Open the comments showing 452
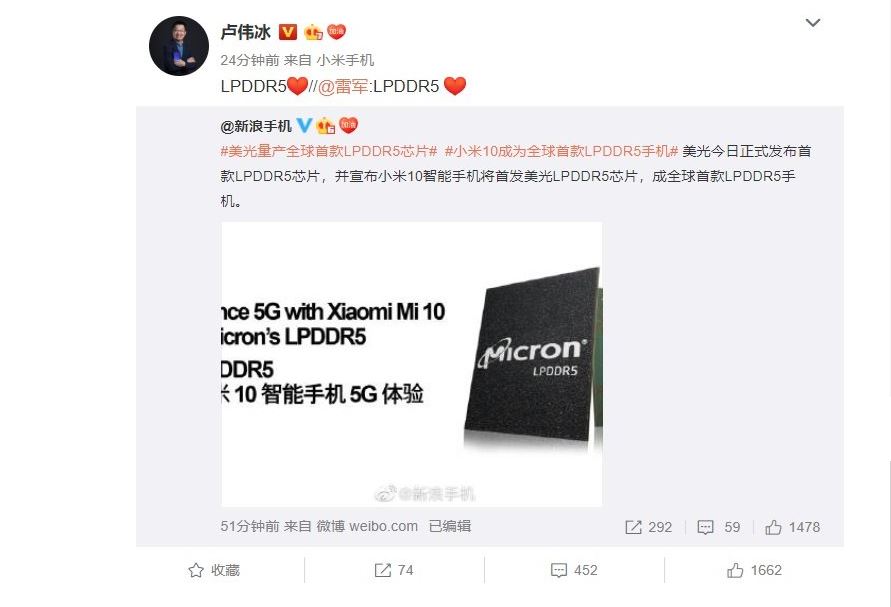891x607 pixels. (x=574, y=570)
